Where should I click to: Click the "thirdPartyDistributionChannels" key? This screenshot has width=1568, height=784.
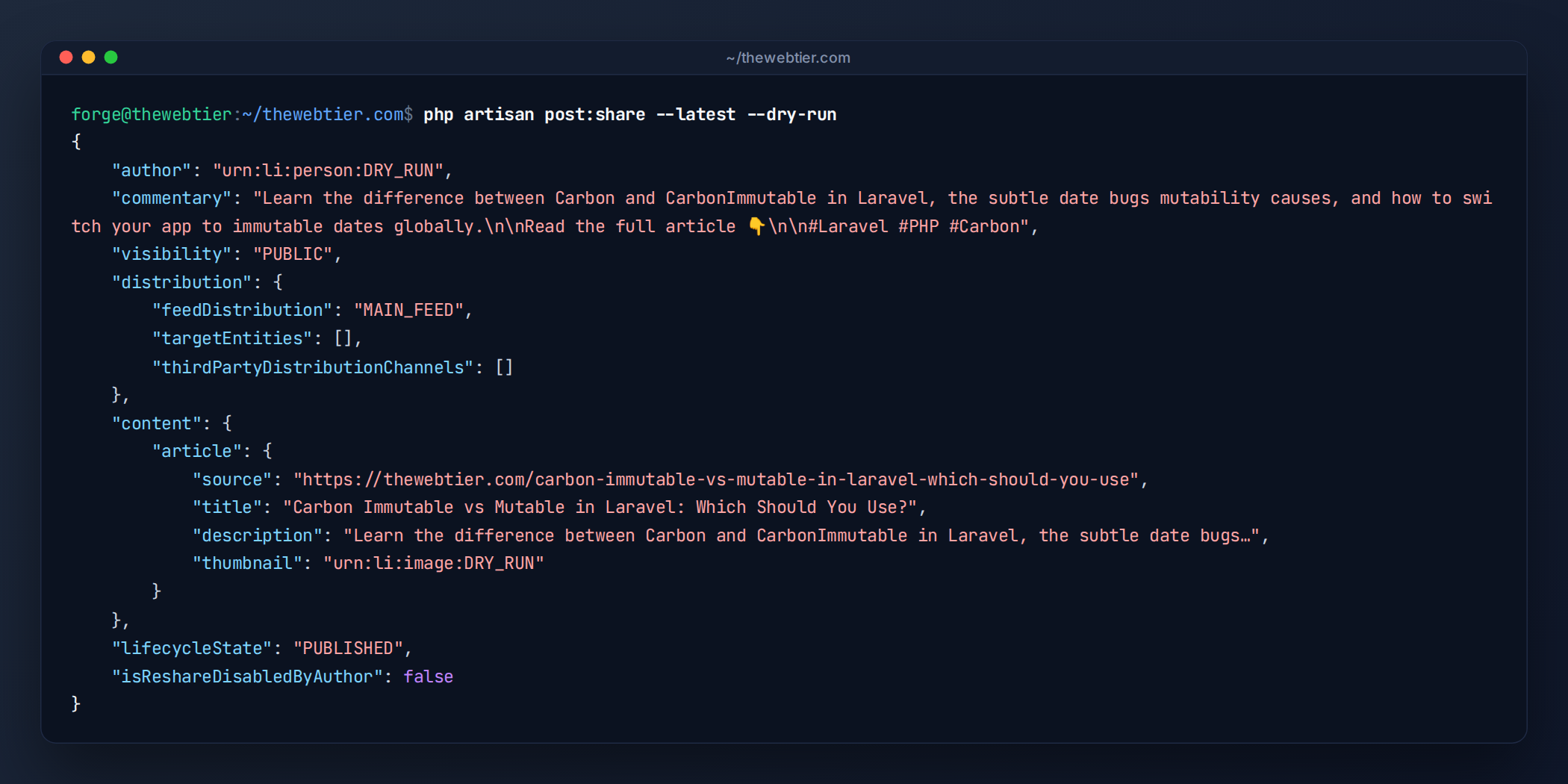(x=313, y=367)
